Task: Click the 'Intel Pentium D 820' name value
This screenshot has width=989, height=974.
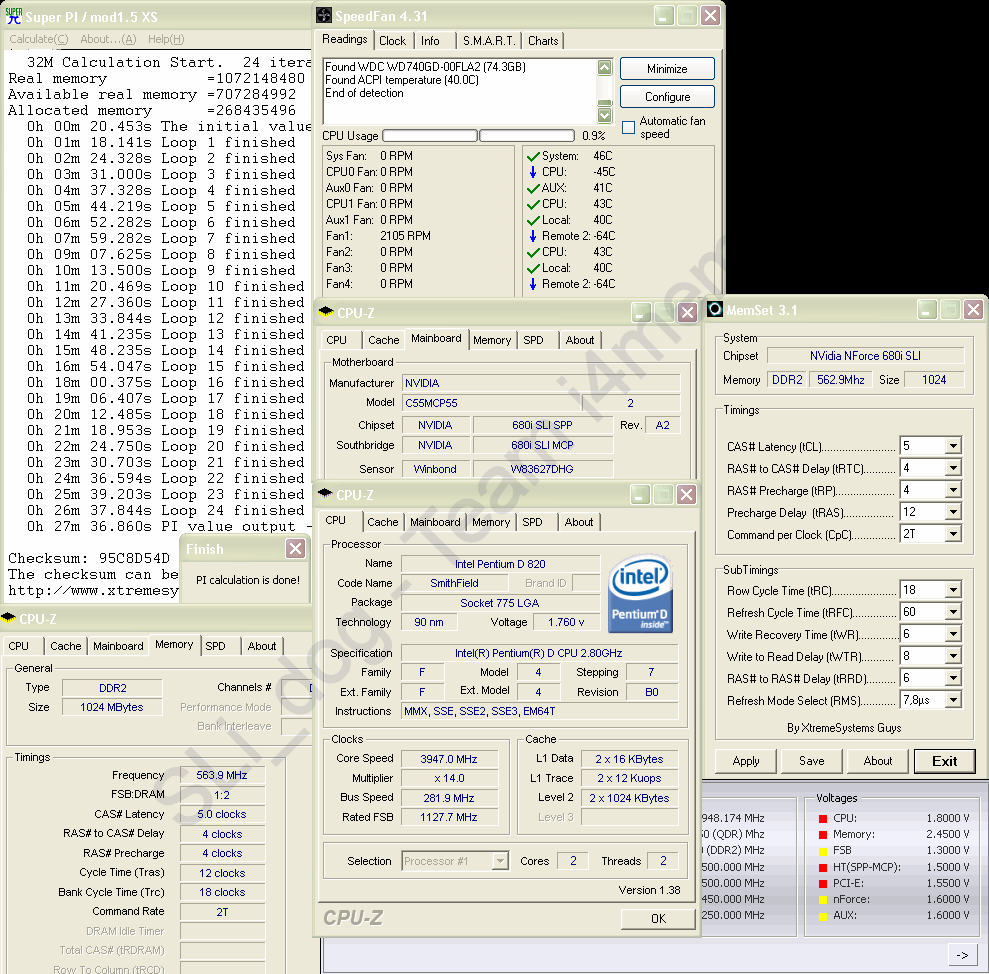Action: (x=500, y=564)
